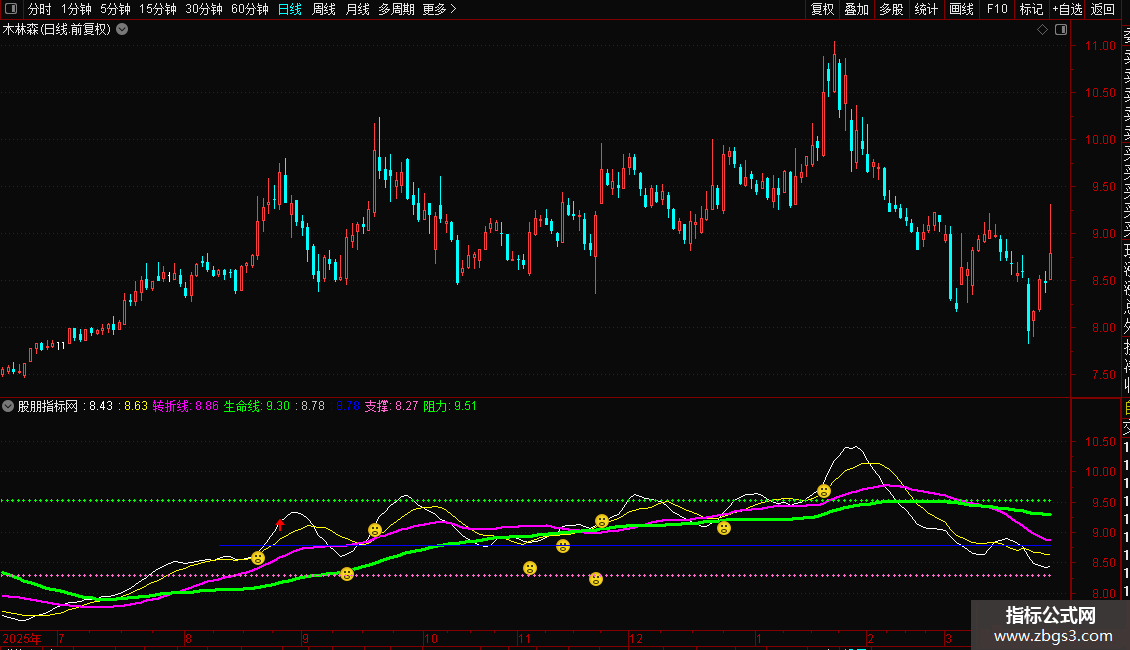This screenshot has height=650, width=1130.
Task: Expand the 更多 periods dropdown
Action: [440, 10]
